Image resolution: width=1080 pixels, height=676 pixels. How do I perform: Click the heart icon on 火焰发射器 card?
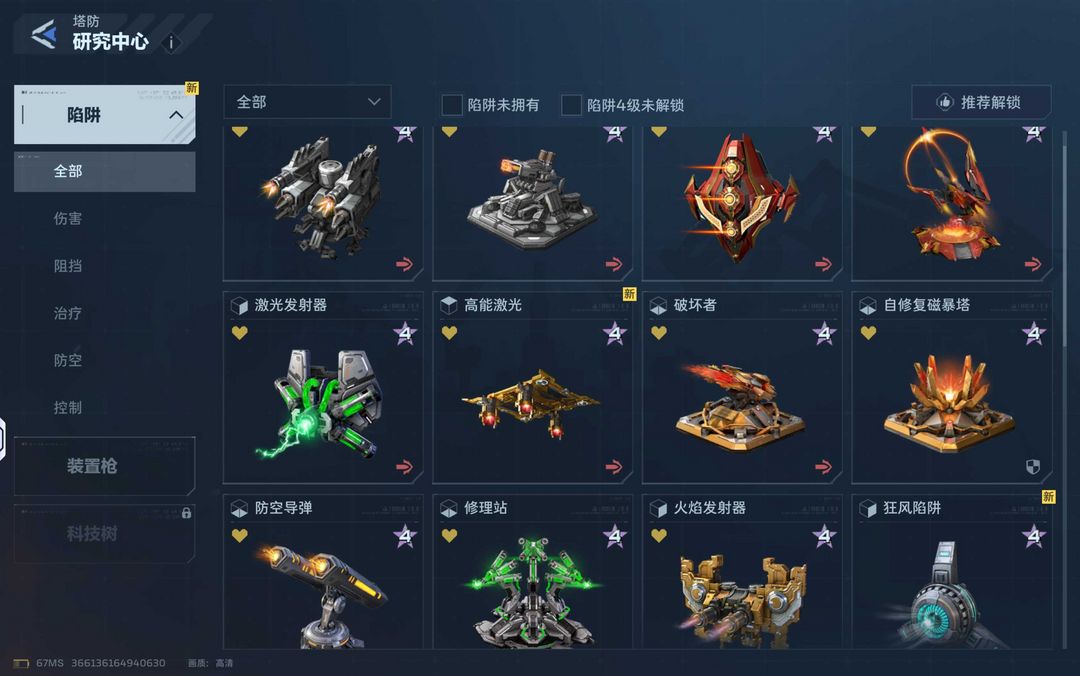pyautogui.click(x=658, y=535)
